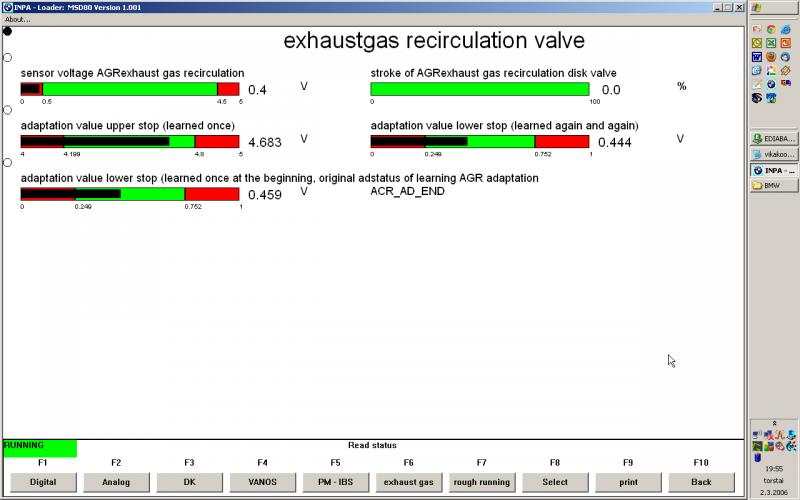Viewport: 800px width, 500px height.
Task: Click the sensor voltage AGR bar gauge
Action: point(130,89)
